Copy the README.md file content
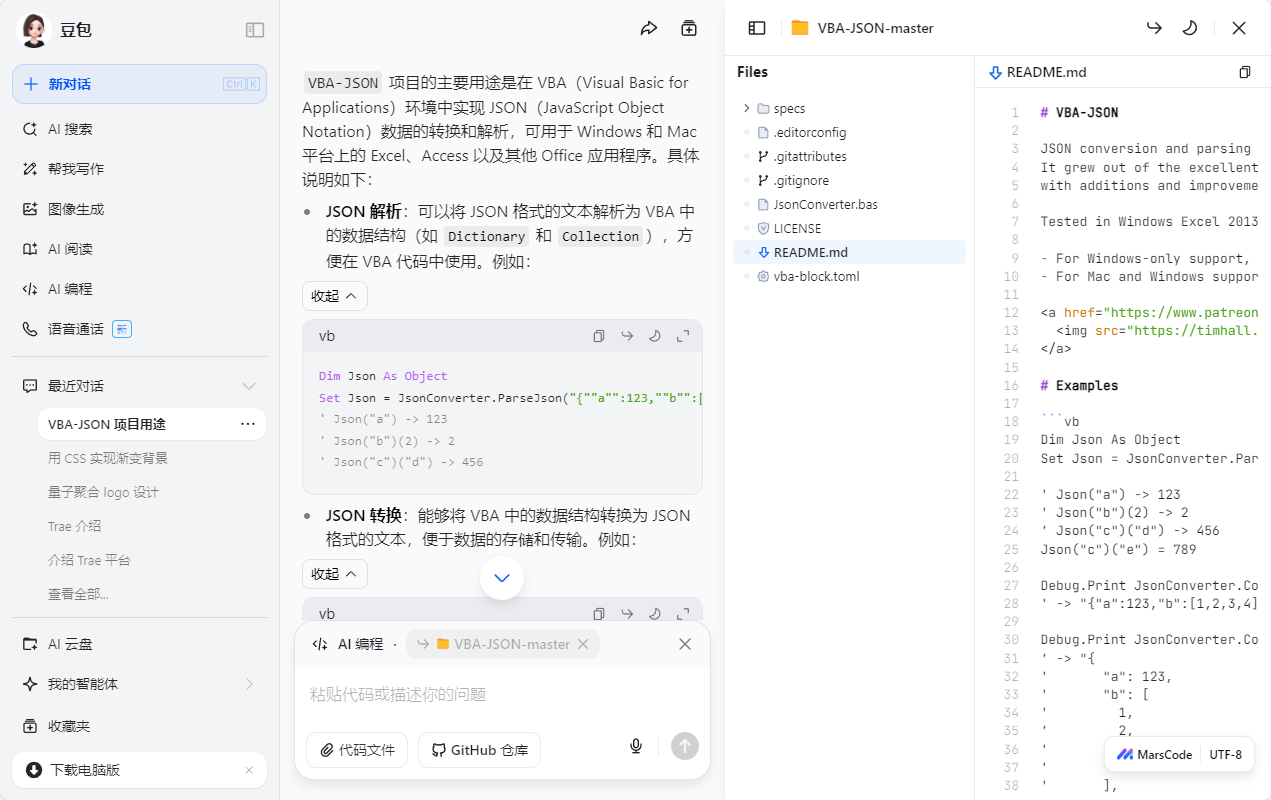Viewport: 1271px width, 800px height. 1244,71
